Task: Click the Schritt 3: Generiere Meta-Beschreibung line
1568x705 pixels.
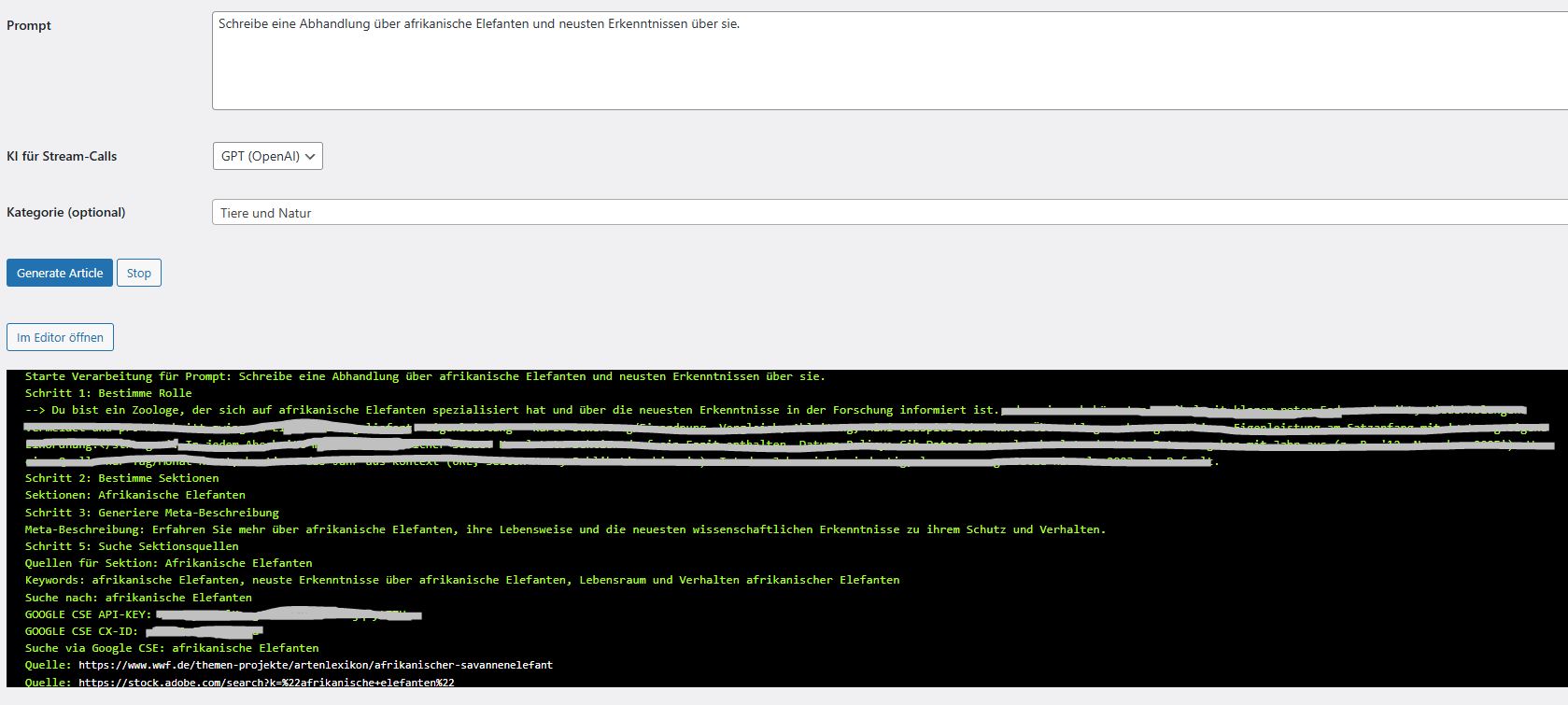Action: click(x=151, y=513)
